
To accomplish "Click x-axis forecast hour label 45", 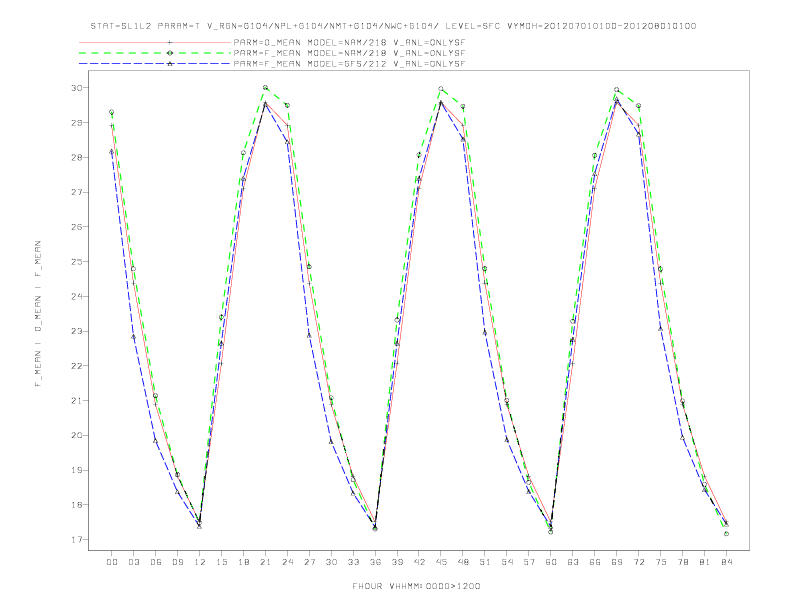I will click(x=441, y=562).
